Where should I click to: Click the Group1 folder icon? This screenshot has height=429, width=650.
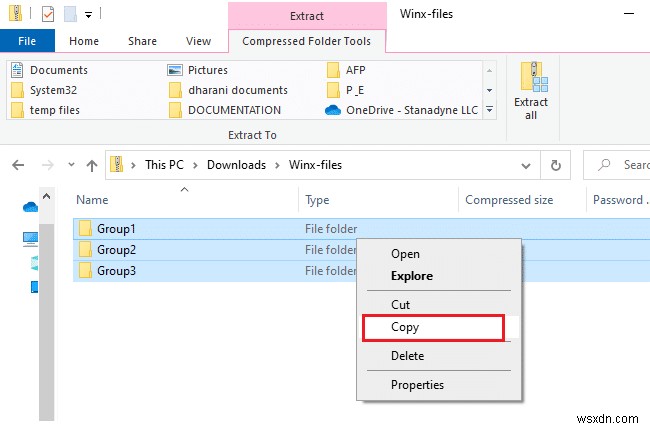[85, 229]
